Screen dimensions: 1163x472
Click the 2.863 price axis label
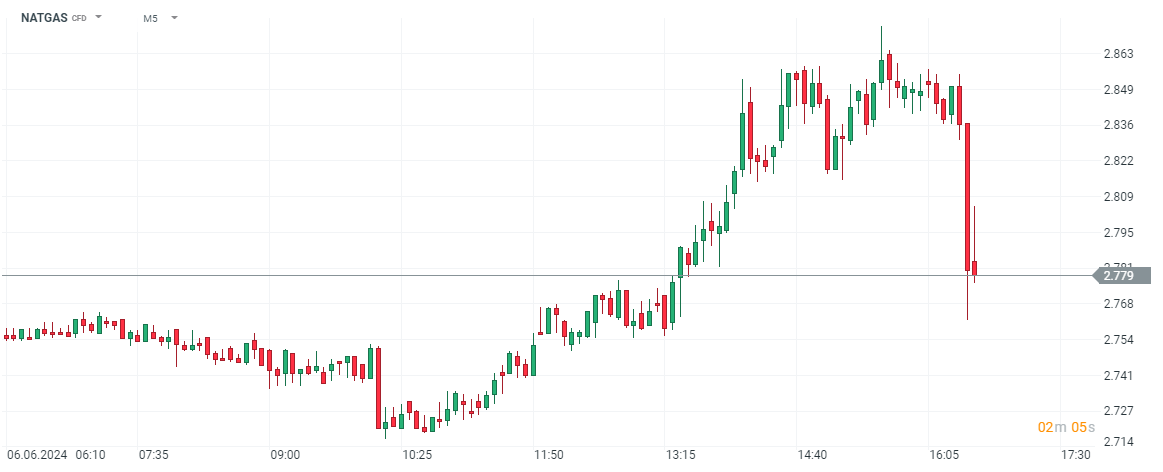[x=1120, y=54]
